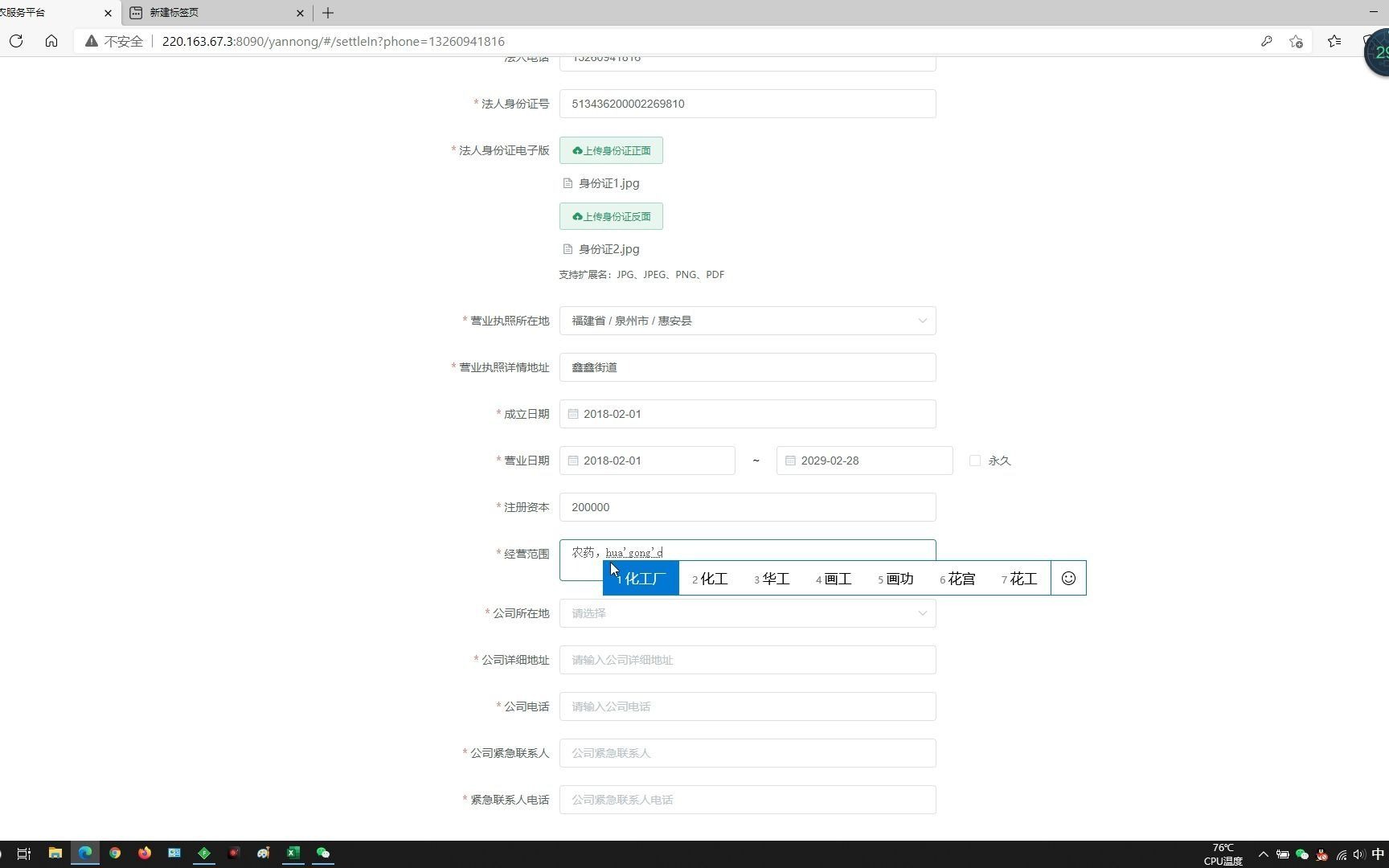This screenshot has height=868, width=1389.
Task: Click the CPU温度 readout in taskbar
Action: pyautogui.click(x=1223, y=854)
